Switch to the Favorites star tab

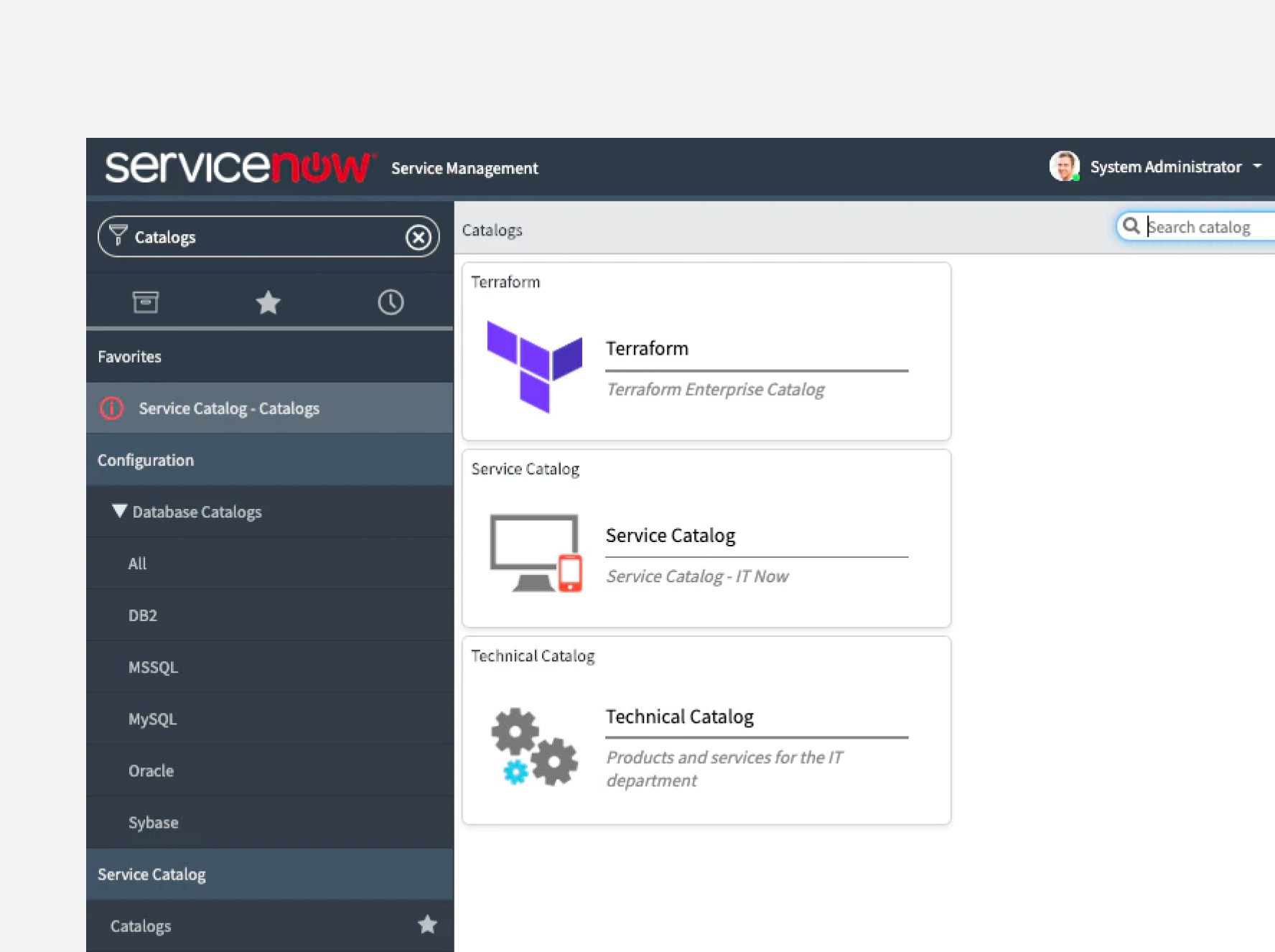(x=268, y=302)
